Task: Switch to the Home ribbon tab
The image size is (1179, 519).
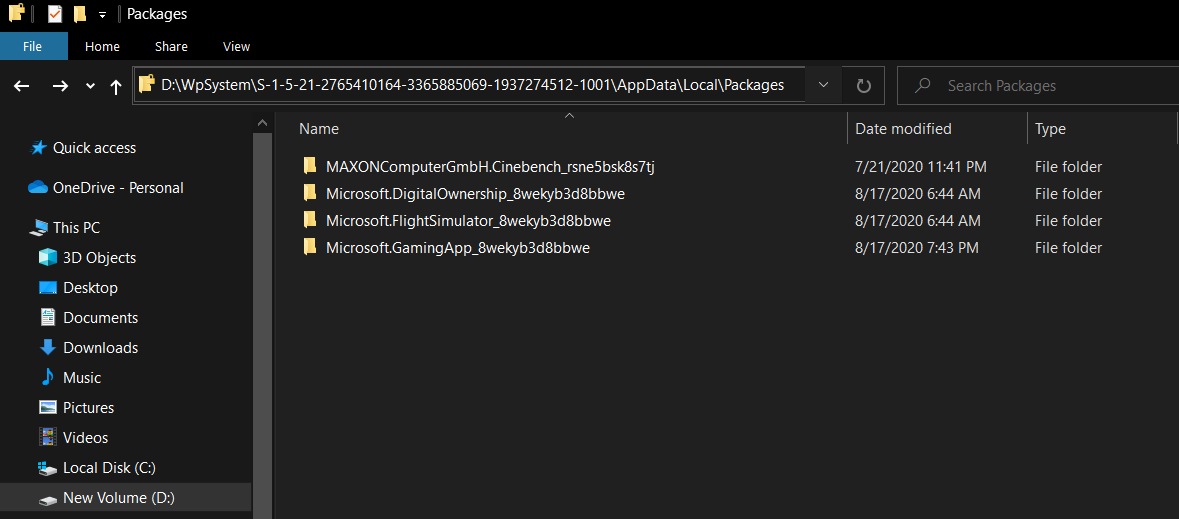Action: point(102,47)
